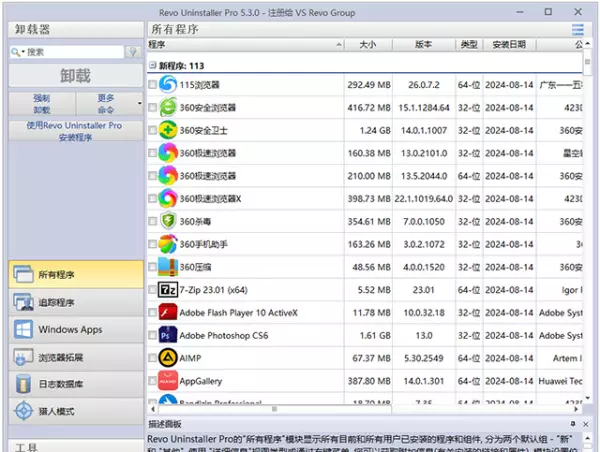600x452 pixels.
Task: Collapse the 新程序: 113 group
Action: pos(152,65)
